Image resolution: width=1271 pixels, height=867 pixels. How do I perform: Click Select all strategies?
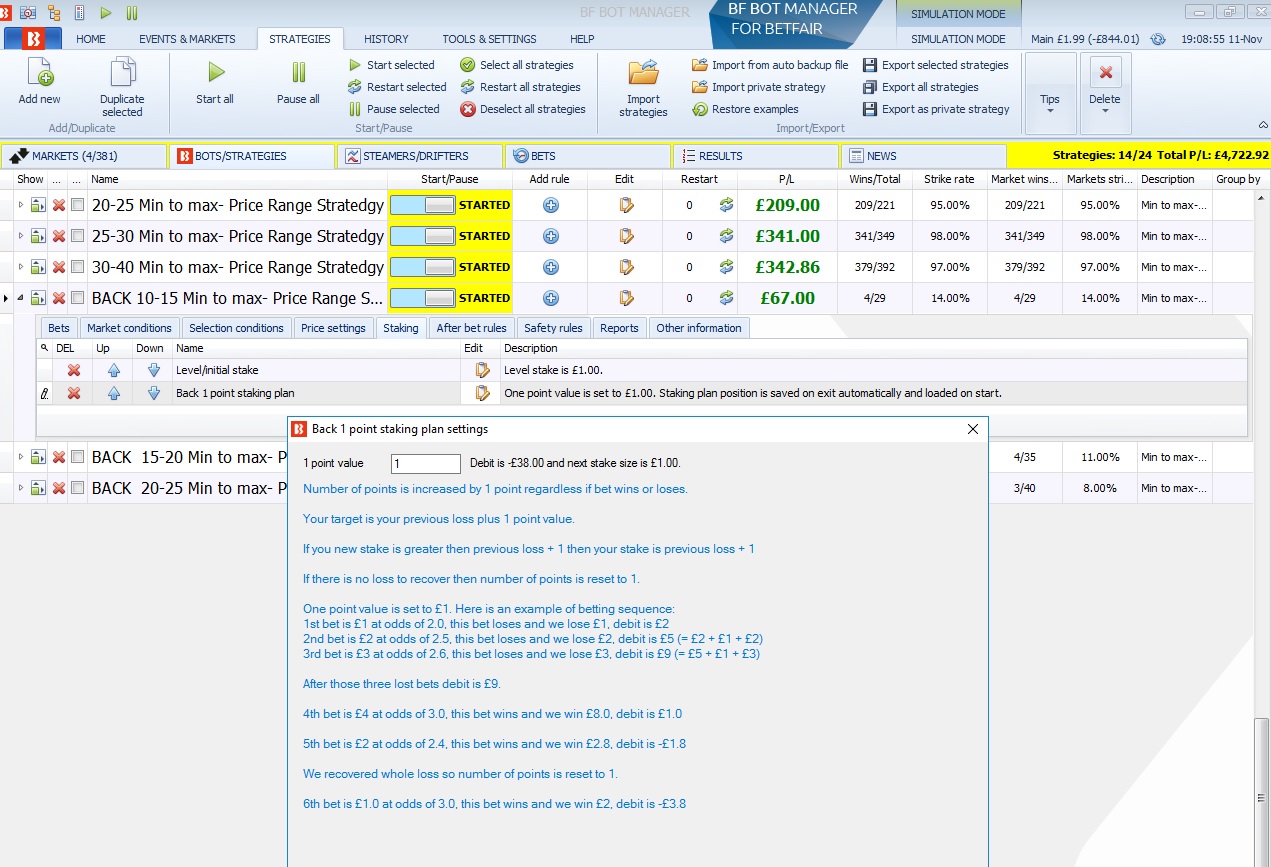click(x=517, y=65)
